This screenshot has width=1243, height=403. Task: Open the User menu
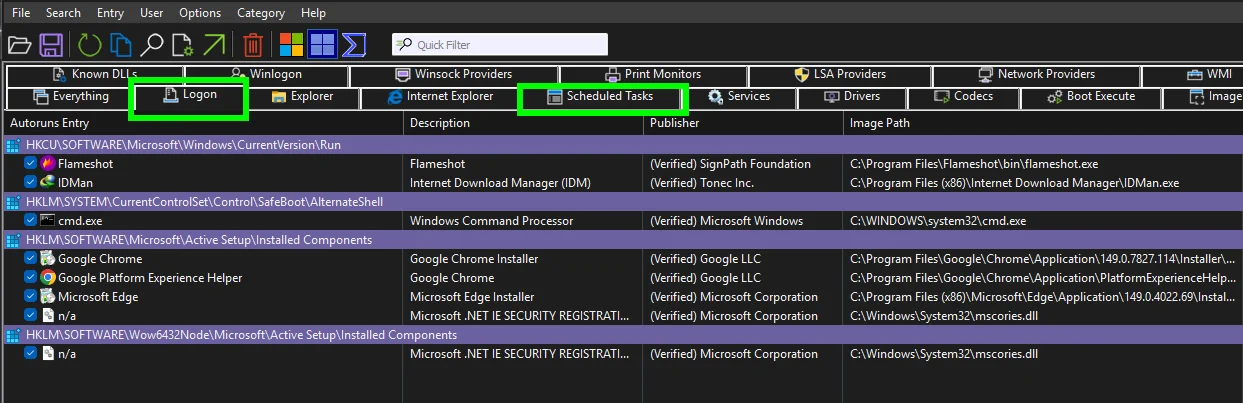coord(152,13)
